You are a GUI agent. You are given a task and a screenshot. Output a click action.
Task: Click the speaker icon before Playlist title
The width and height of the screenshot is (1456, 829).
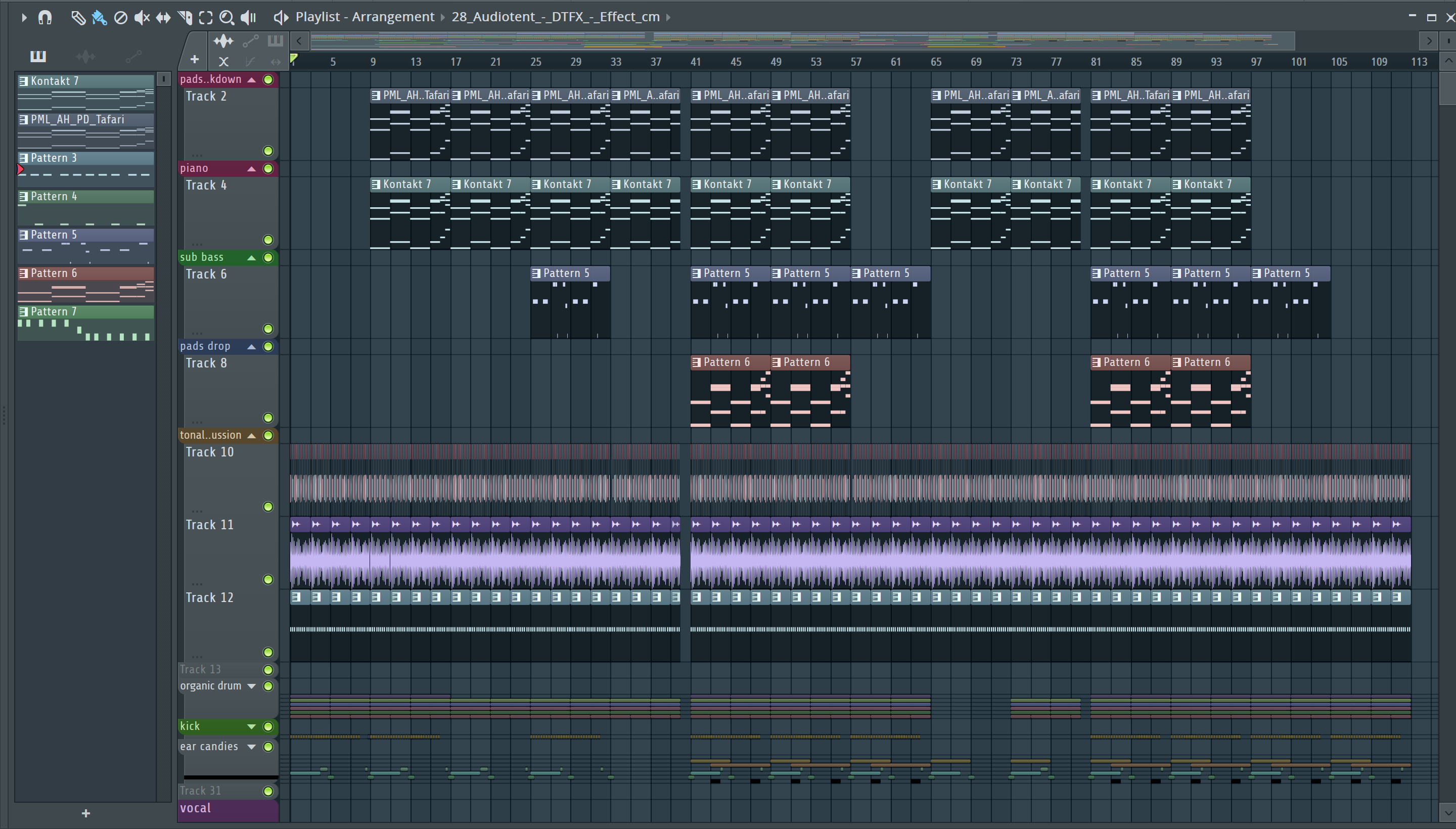280,18
